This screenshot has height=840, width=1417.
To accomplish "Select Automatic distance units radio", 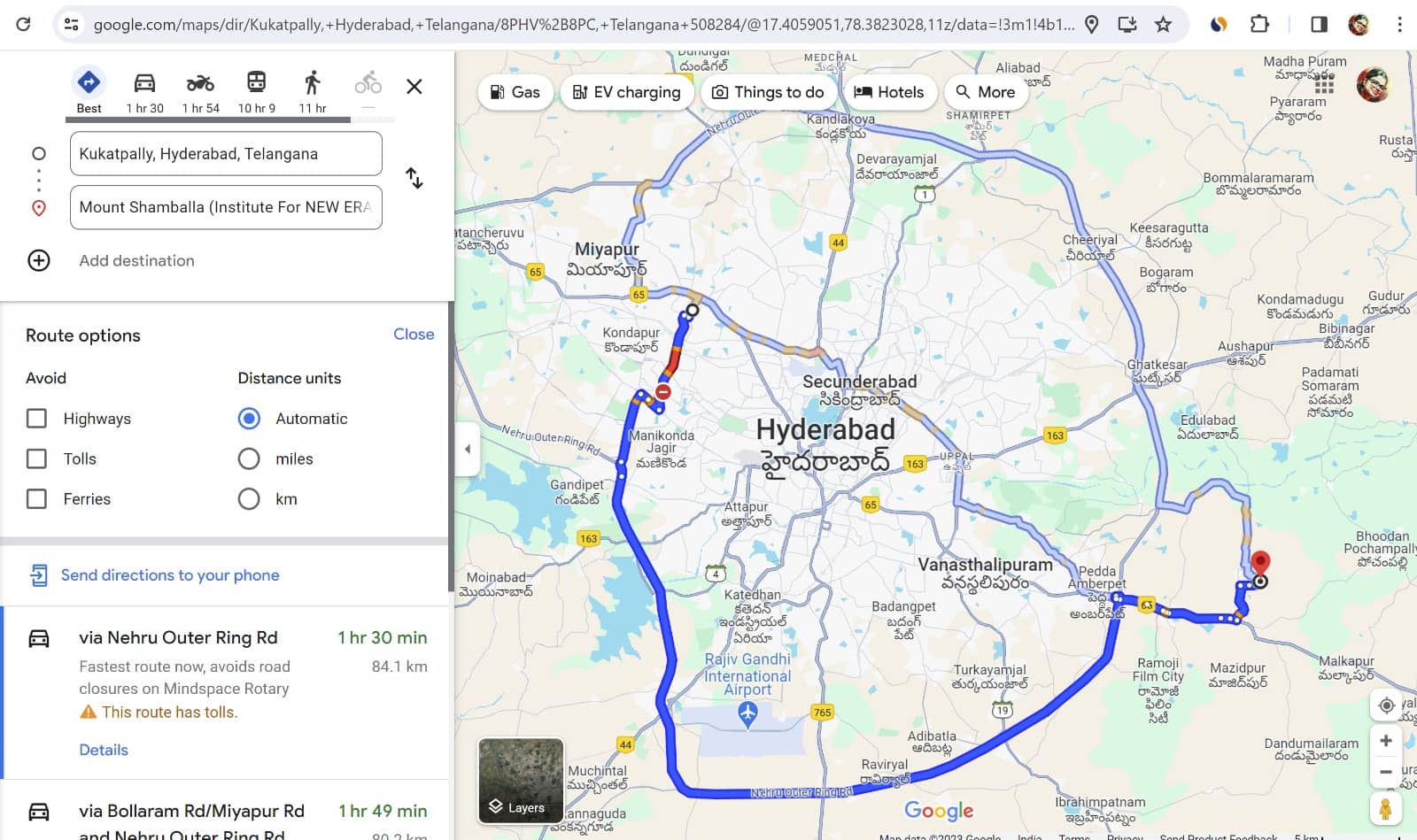I will [x=249, y=419].
